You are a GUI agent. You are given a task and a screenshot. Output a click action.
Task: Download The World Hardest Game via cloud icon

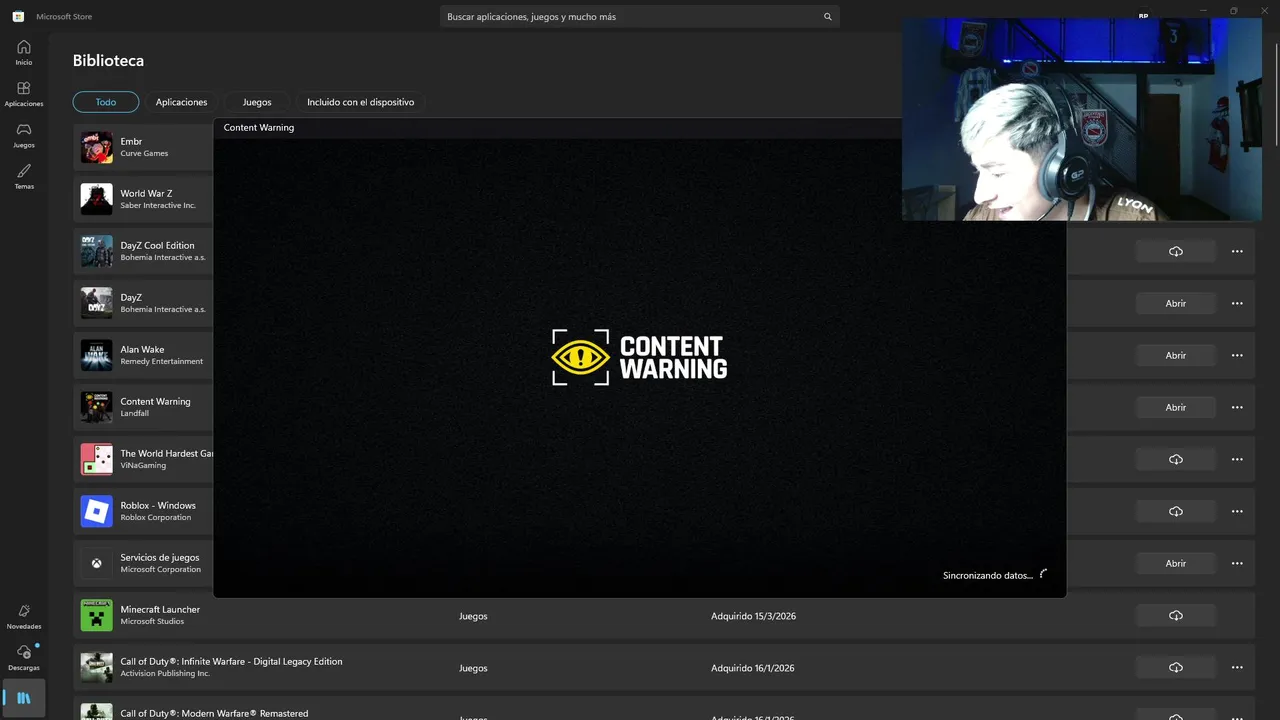(1175, 459)
